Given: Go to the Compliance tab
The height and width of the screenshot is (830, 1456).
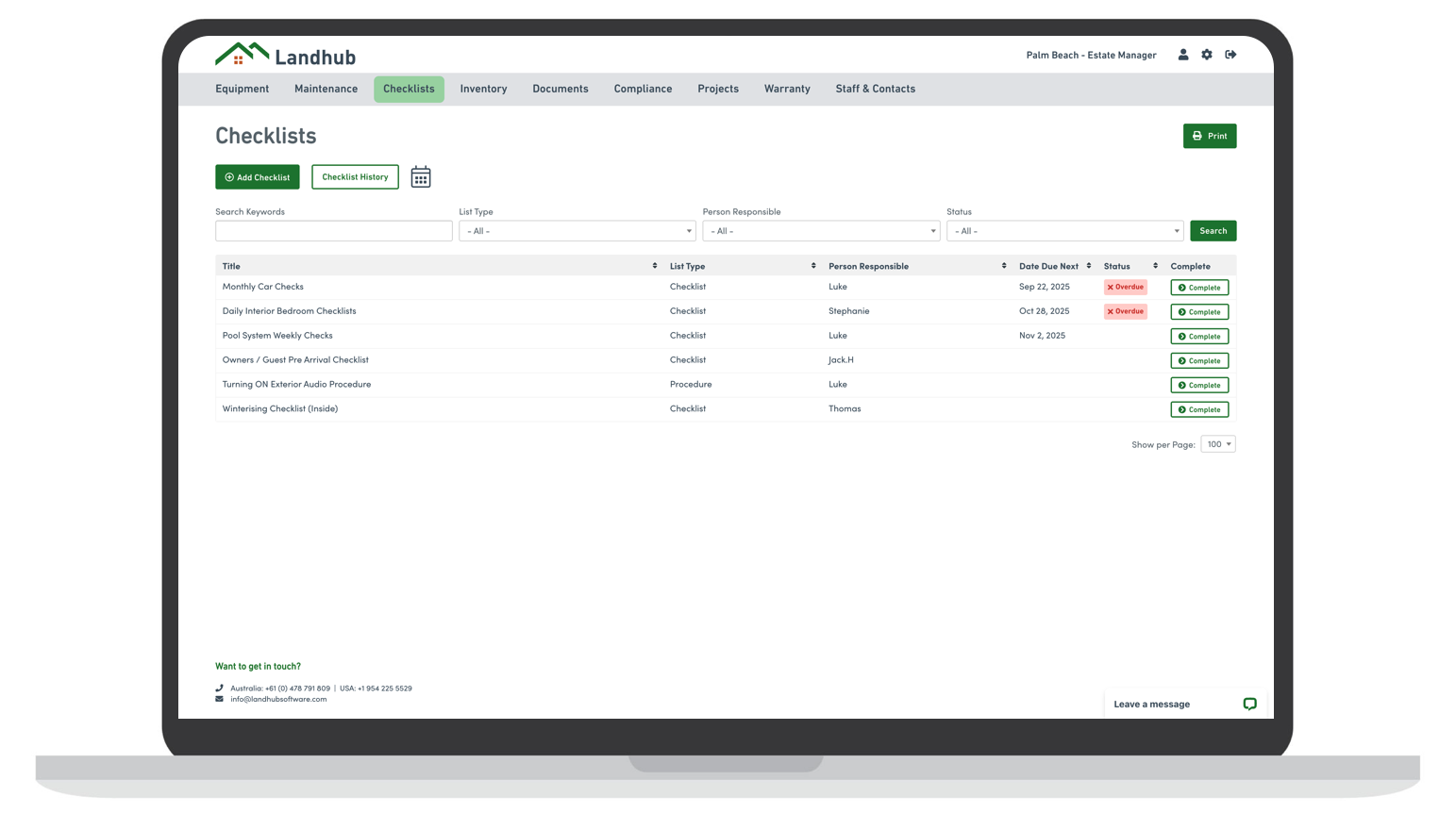Looking at the screenshot, I should 643,89.
